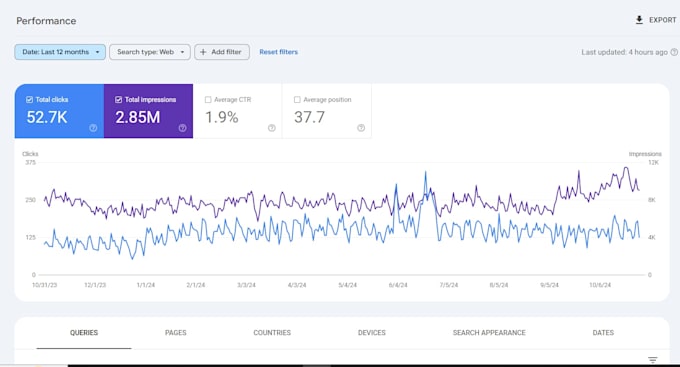
Task: Open the Search Appearance tab
Action: (489, 333)
